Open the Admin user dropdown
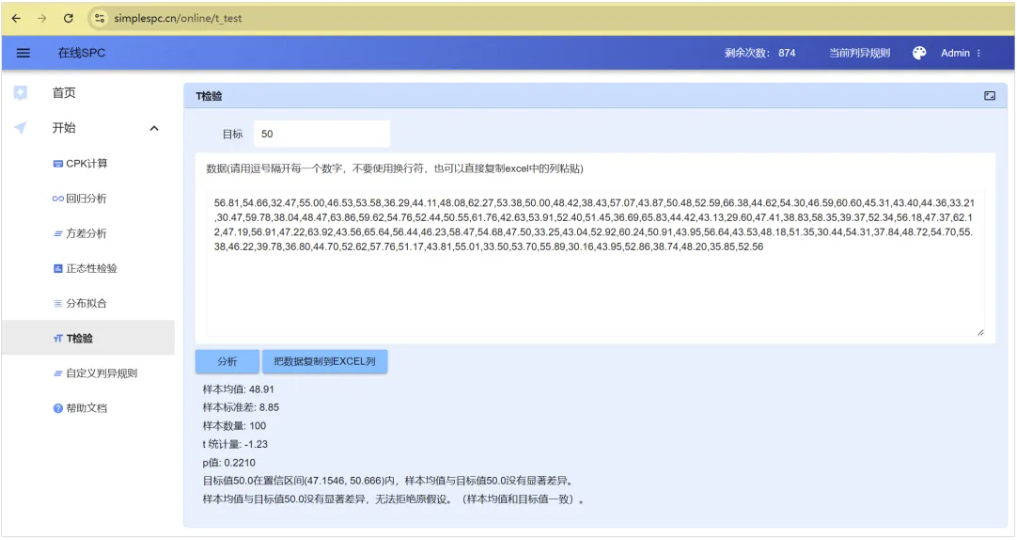This screenshot has width=1017, height=540. [x=960, y=53]
